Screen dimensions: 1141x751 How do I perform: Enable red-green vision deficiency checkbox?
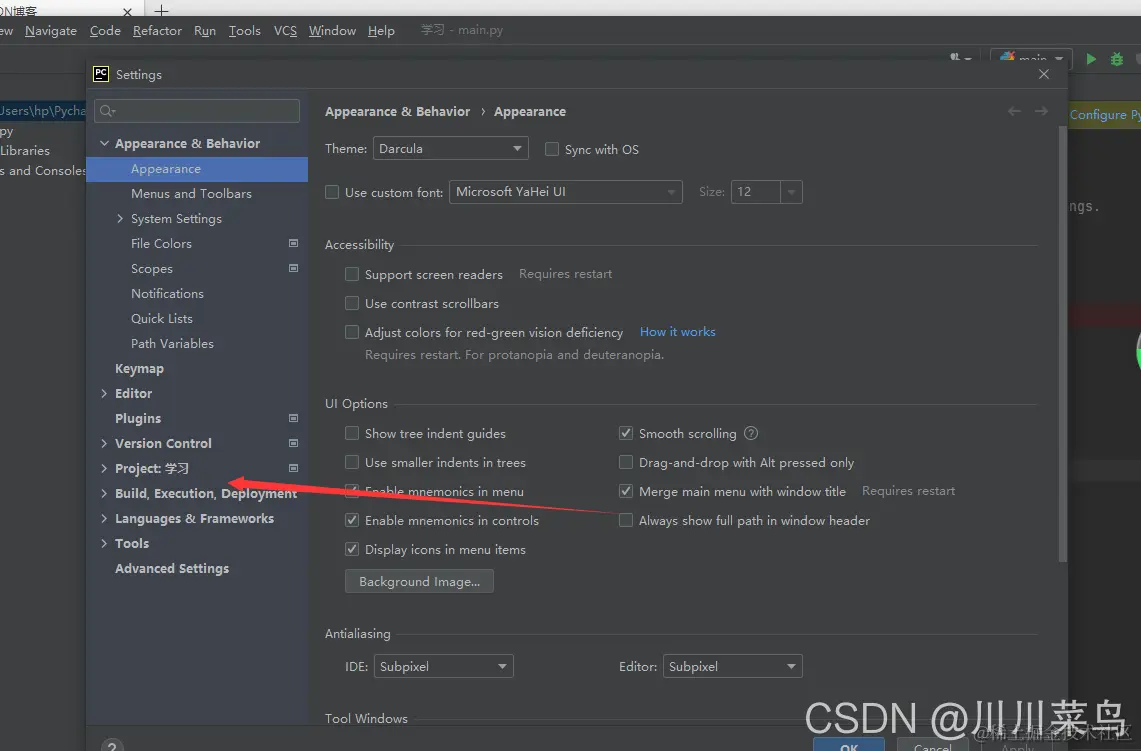tap(351, 333)
